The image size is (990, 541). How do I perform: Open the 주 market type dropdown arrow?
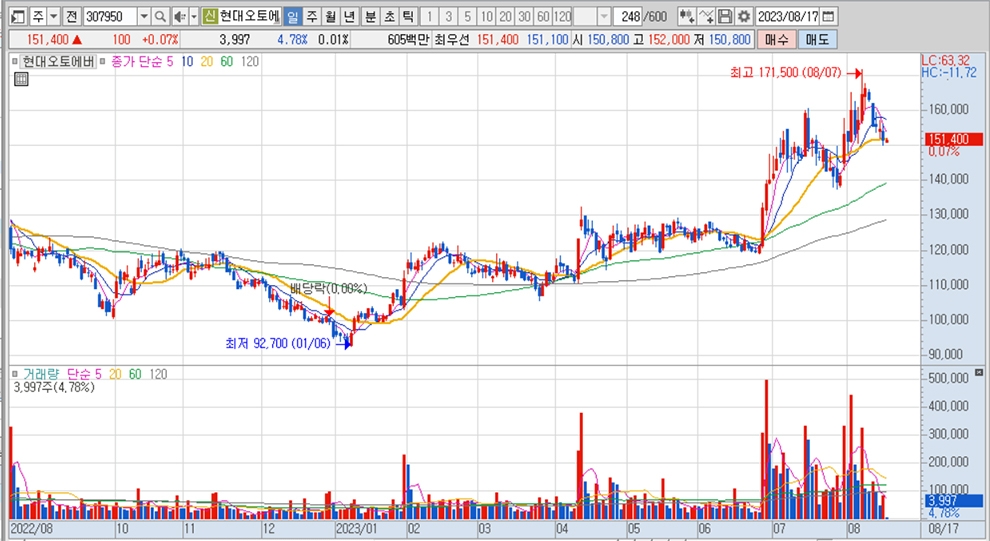pos(52,17)
